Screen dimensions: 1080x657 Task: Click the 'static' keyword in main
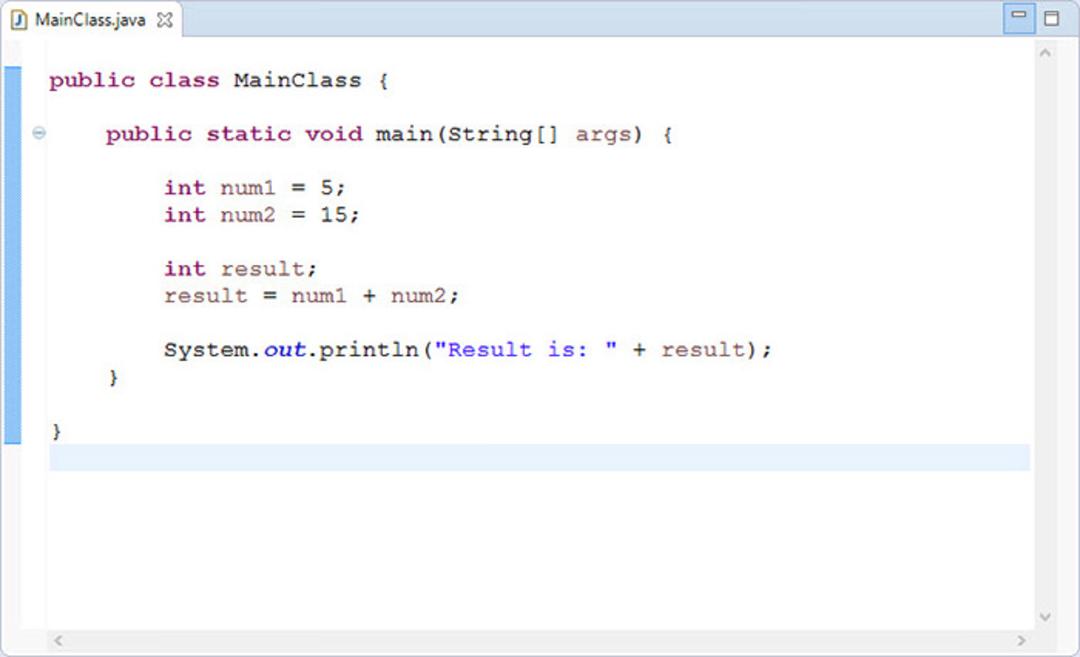pos(249,134)
